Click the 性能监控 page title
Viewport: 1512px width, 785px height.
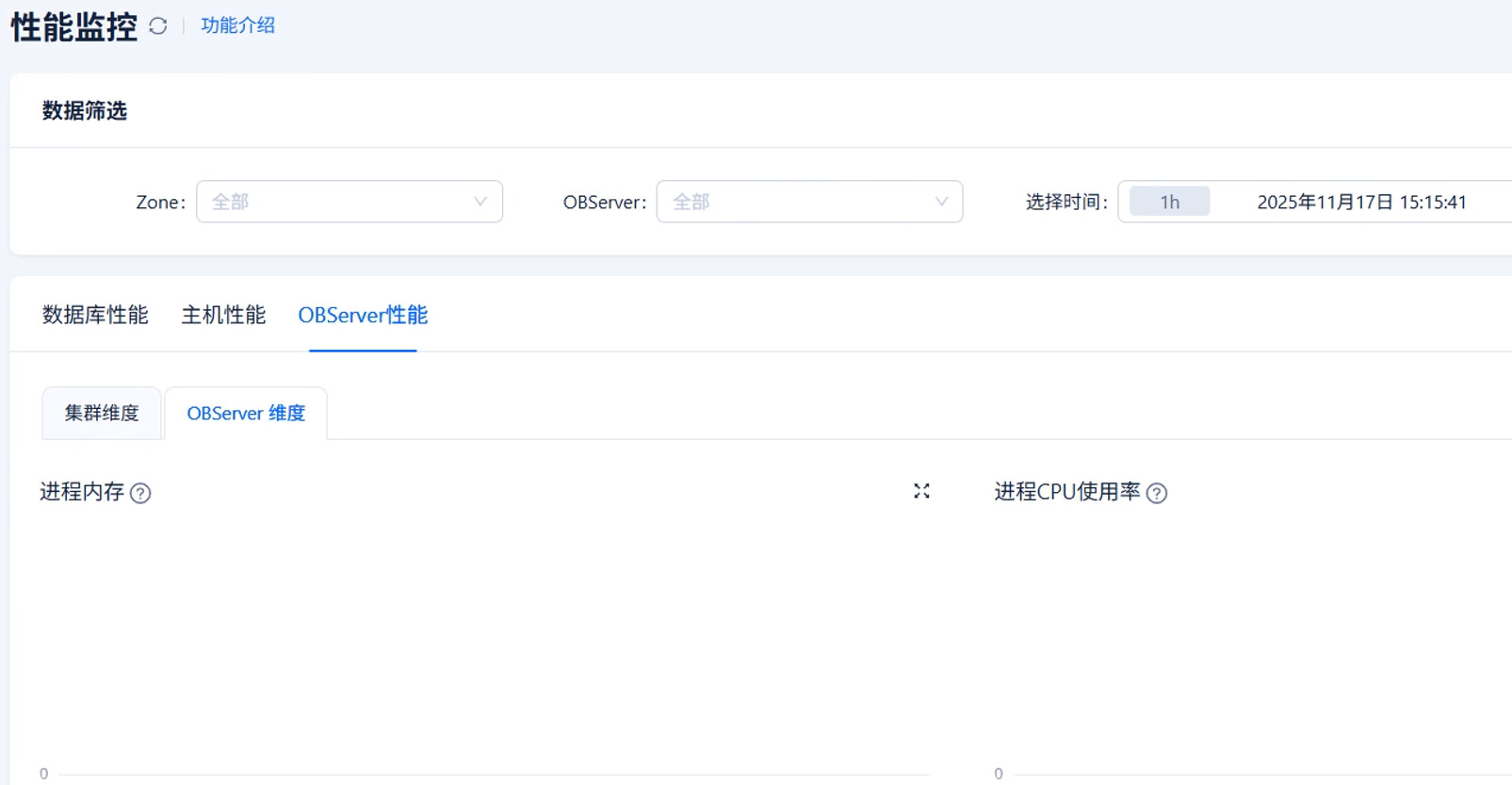tap(74, 26)
